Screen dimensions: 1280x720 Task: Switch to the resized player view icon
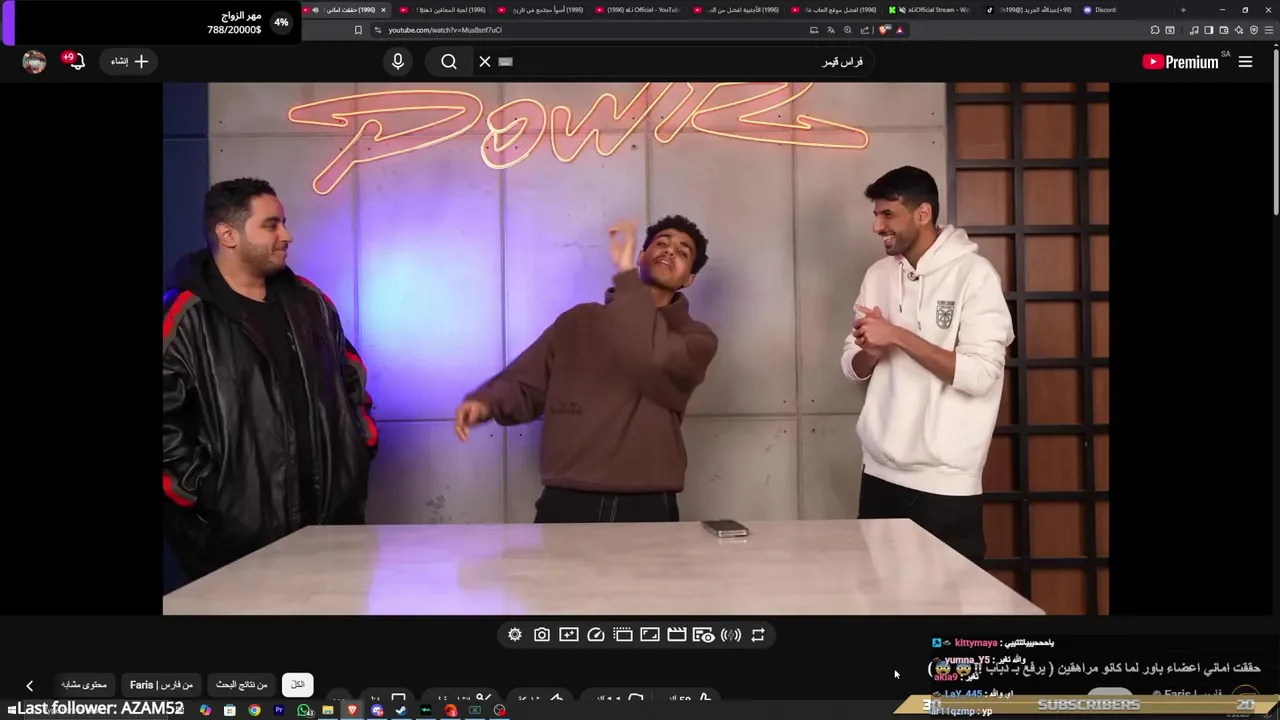650,635
